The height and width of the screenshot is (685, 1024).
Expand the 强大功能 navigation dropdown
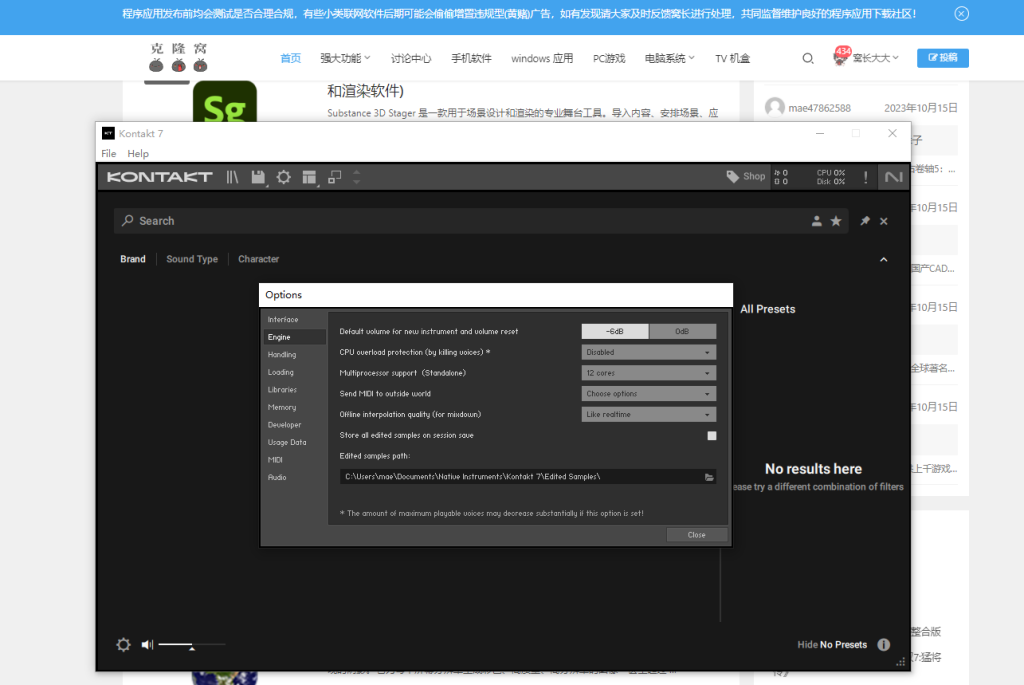[x=345, y=58]
